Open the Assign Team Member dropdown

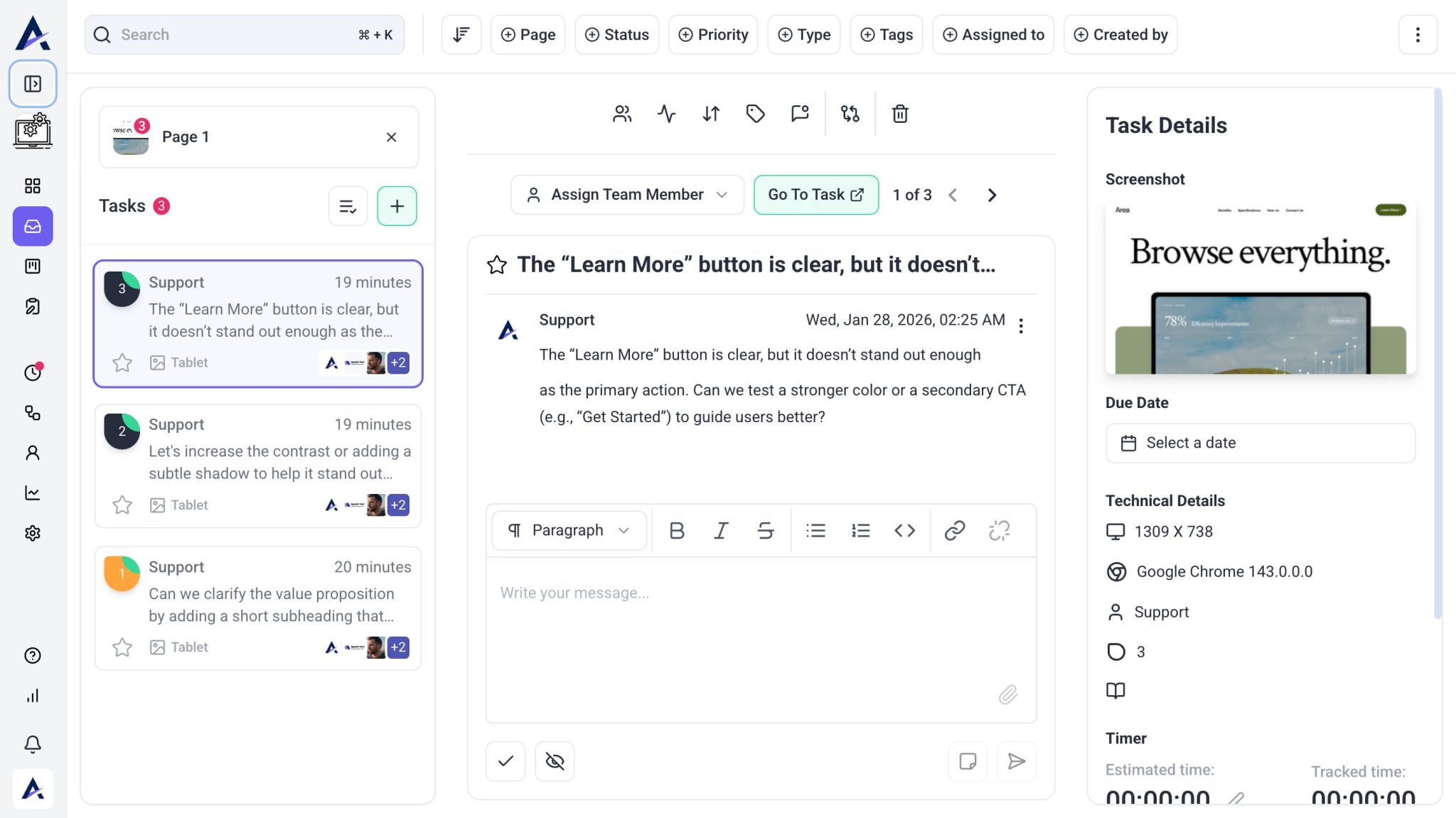(x=626, y=195)
